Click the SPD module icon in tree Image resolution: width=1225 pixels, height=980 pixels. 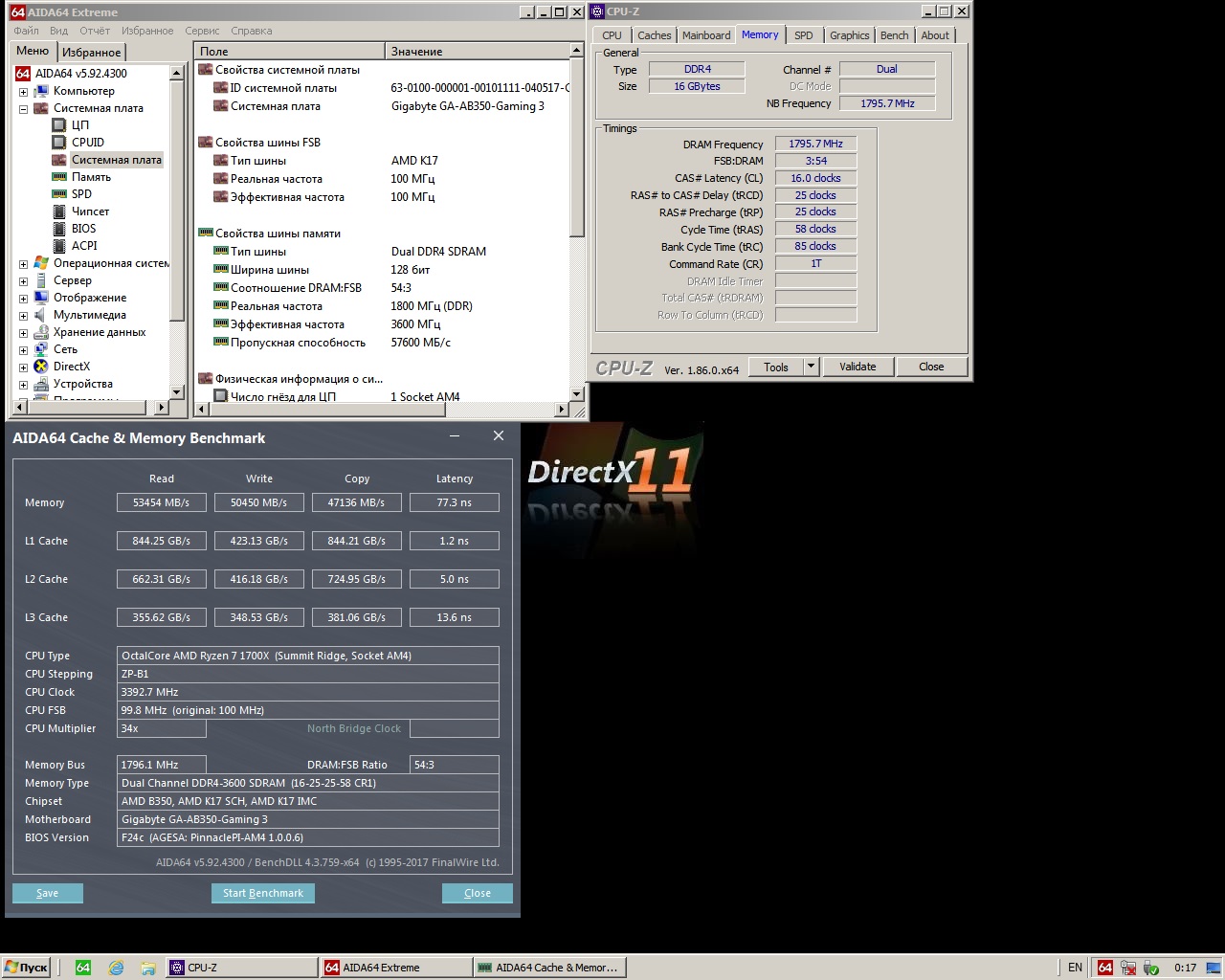point(59,194)
